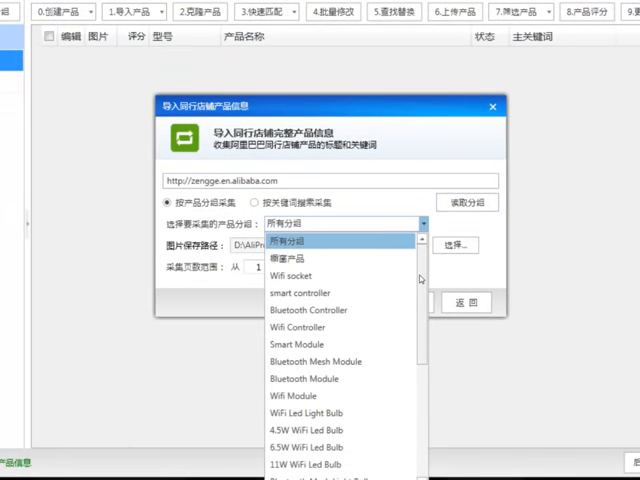Click the 8.产品评分 toolbar button
Image resolution: width=640 pixels, height=480 pixels.
(x=587, y=12)
